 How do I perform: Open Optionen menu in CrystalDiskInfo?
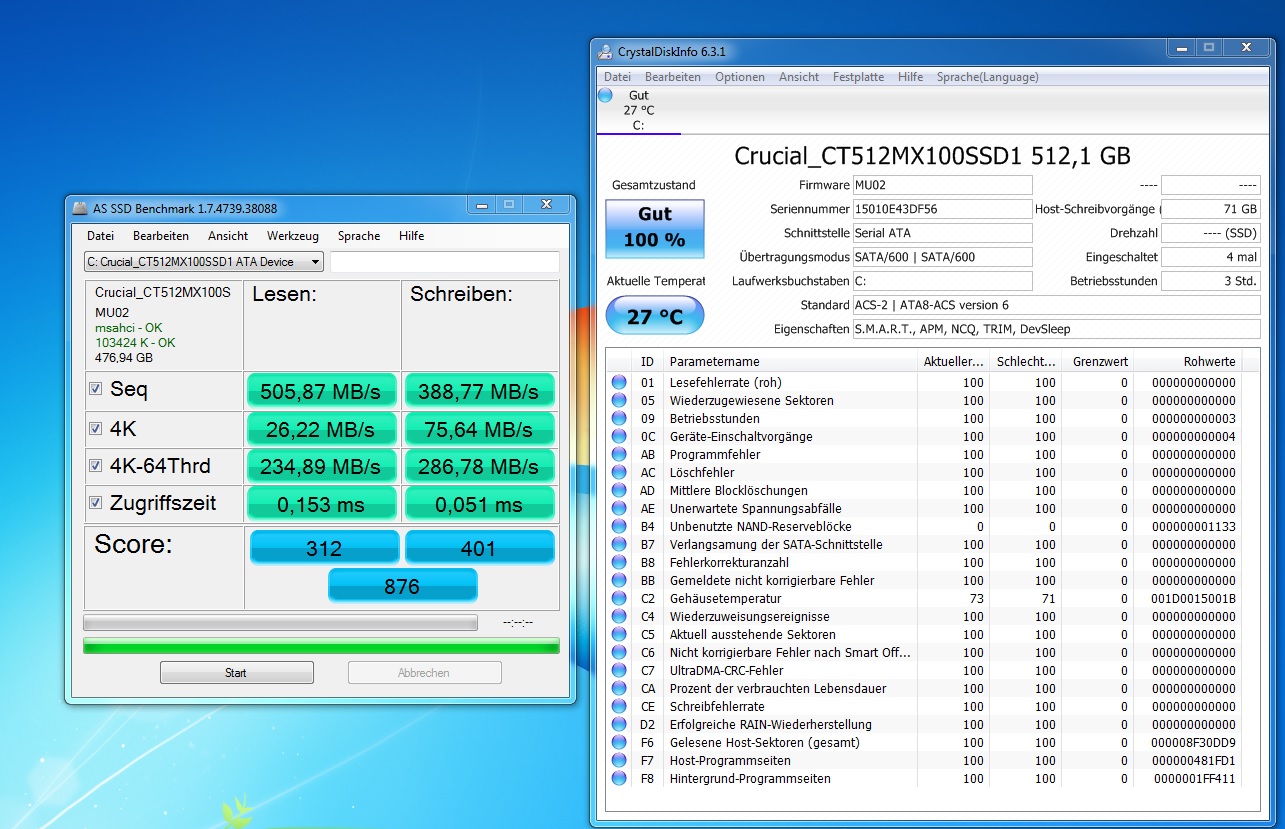click(740, 77)
